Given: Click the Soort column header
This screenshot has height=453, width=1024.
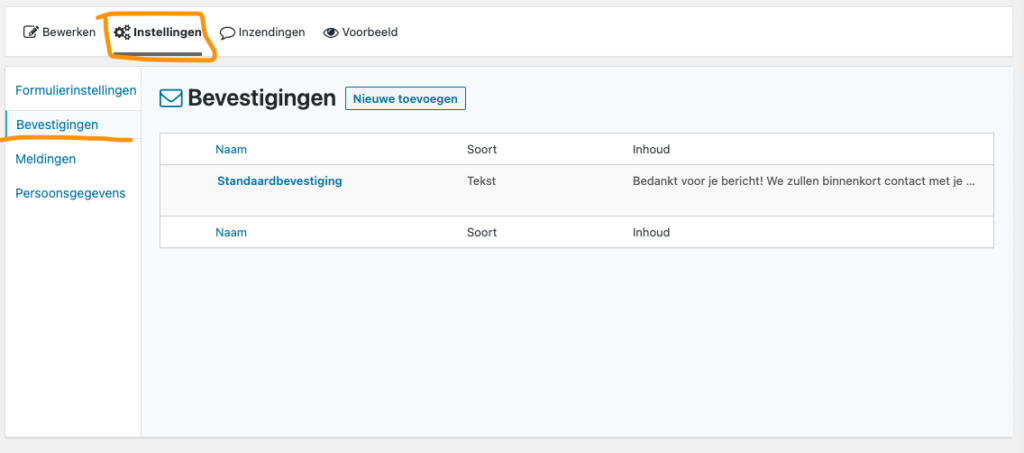Looking at the screenshot, I should pyautogui.click(x=482, y=149).
